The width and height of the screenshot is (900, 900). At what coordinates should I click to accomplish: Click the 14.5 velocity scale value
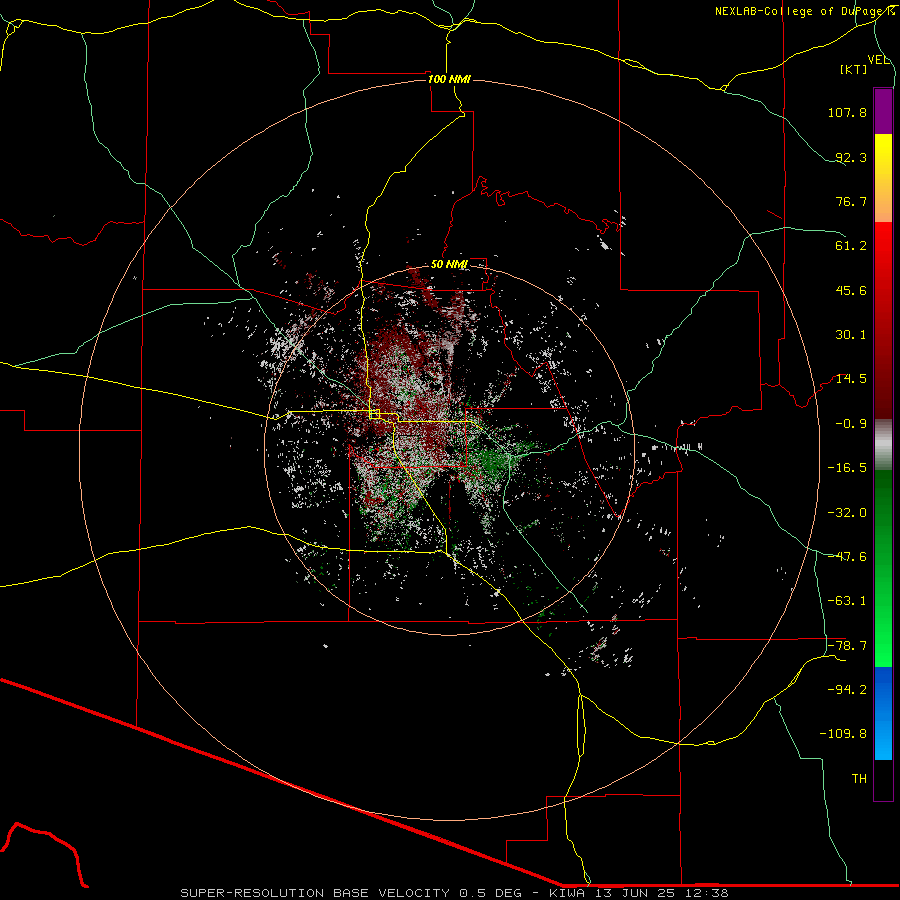851,379
